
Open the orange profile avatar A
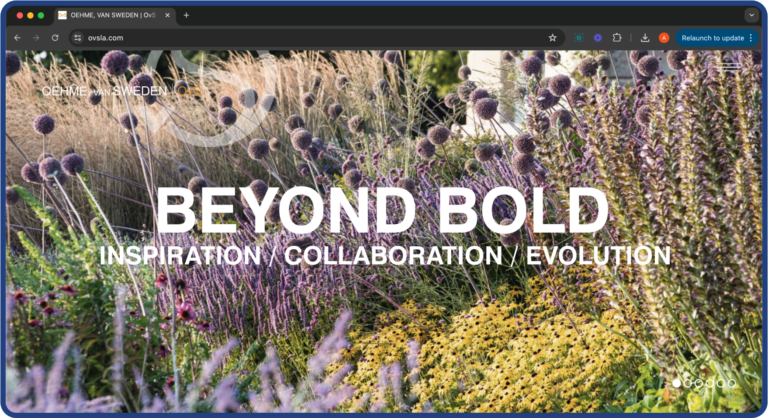664,38
